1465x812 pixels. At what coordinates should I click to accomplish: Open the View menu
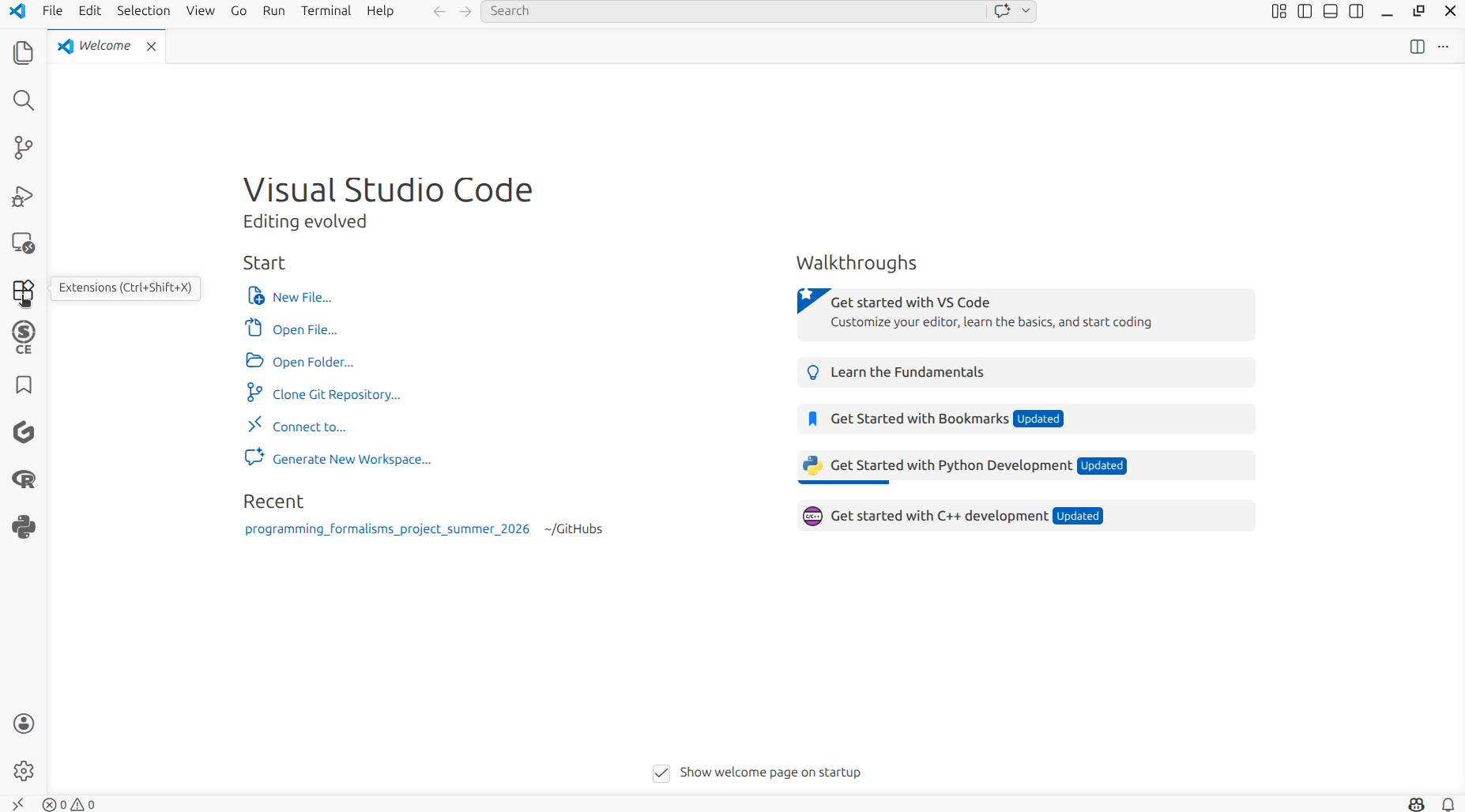coord(201,11)
